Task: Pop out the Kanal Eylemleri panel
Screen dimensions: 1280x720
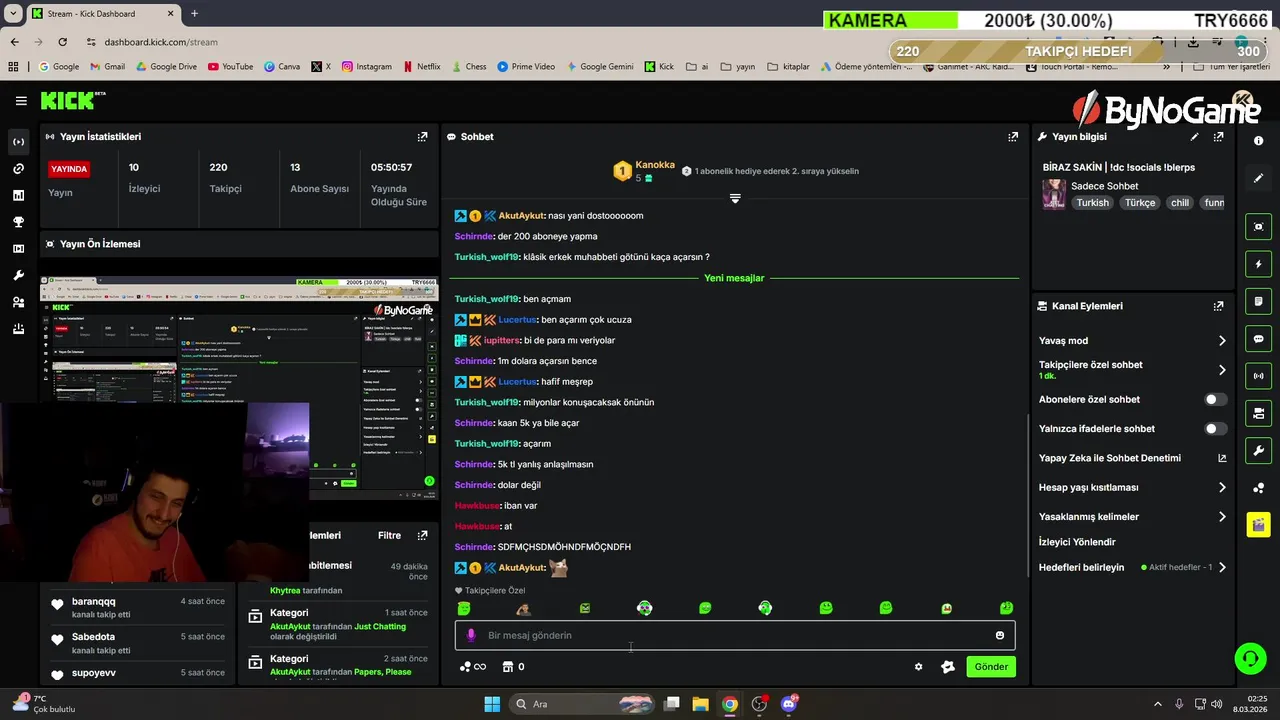Action: click(x=1218, y=306)
